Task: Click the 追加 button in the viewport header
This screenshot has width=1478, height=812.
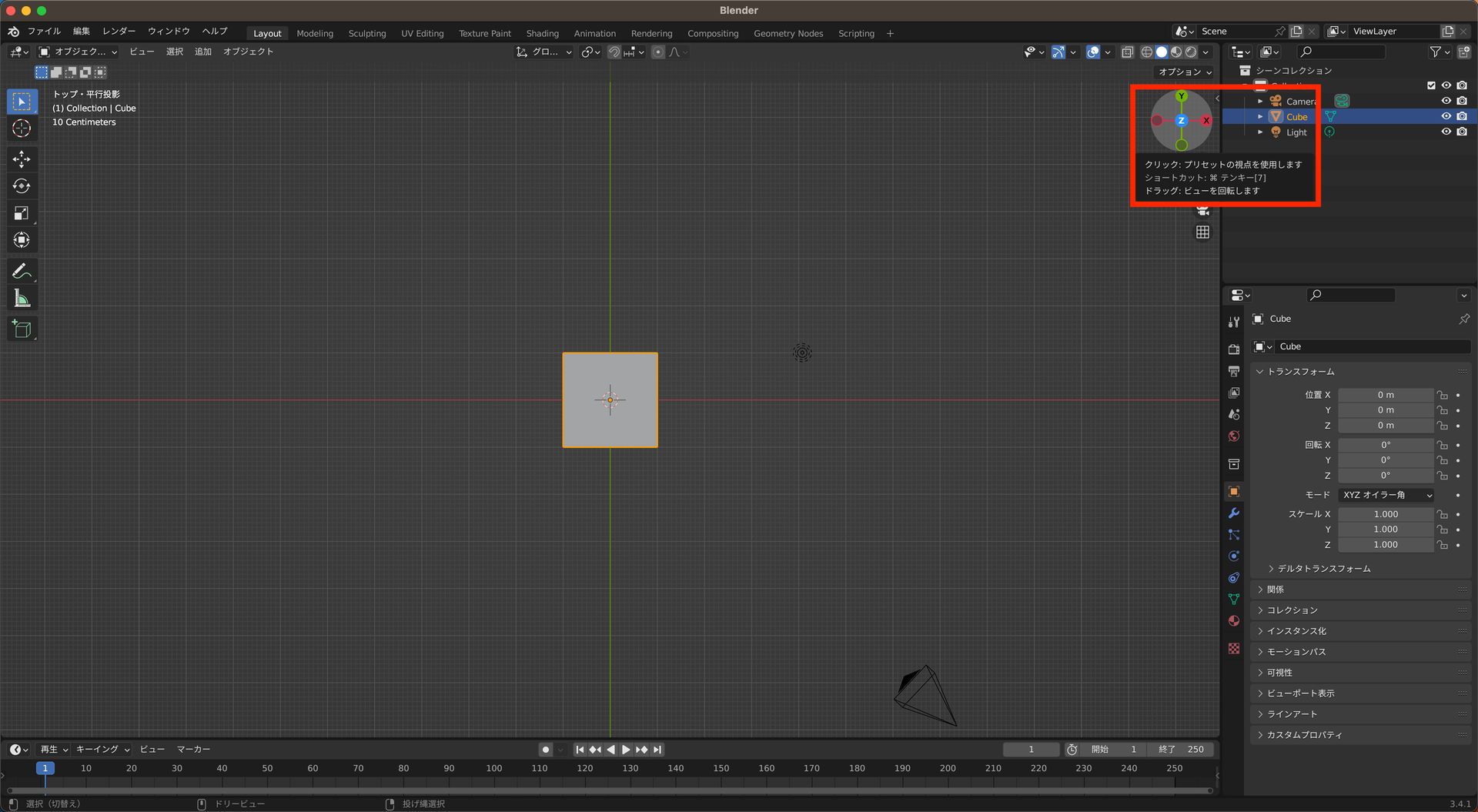Action: coord(202,52)
